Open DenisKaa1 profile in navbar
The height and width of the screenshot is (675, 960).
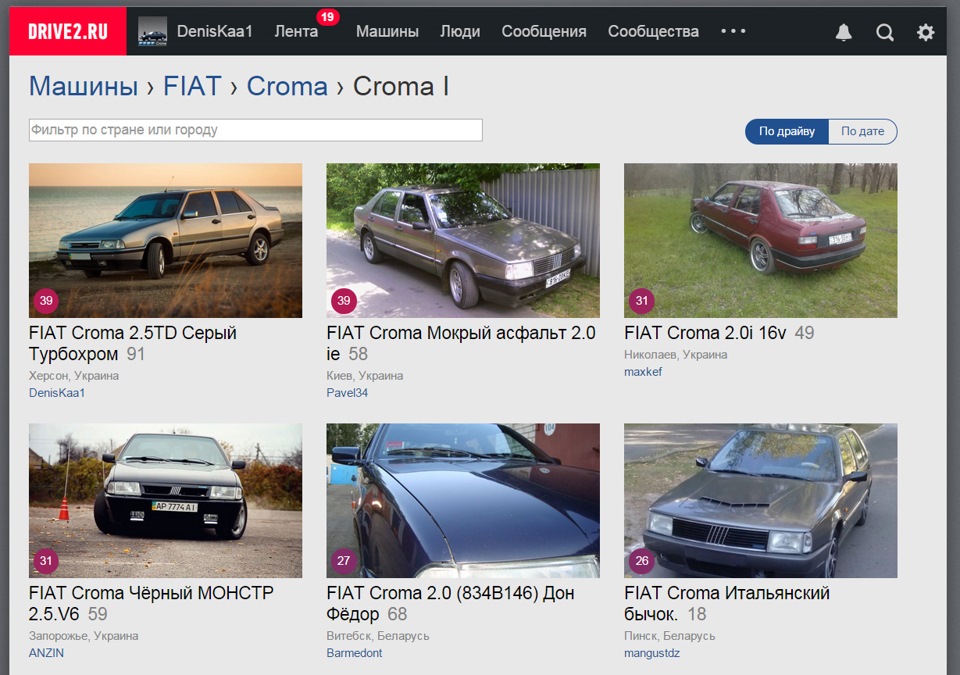pyautogui.click(x=214, y=31)
